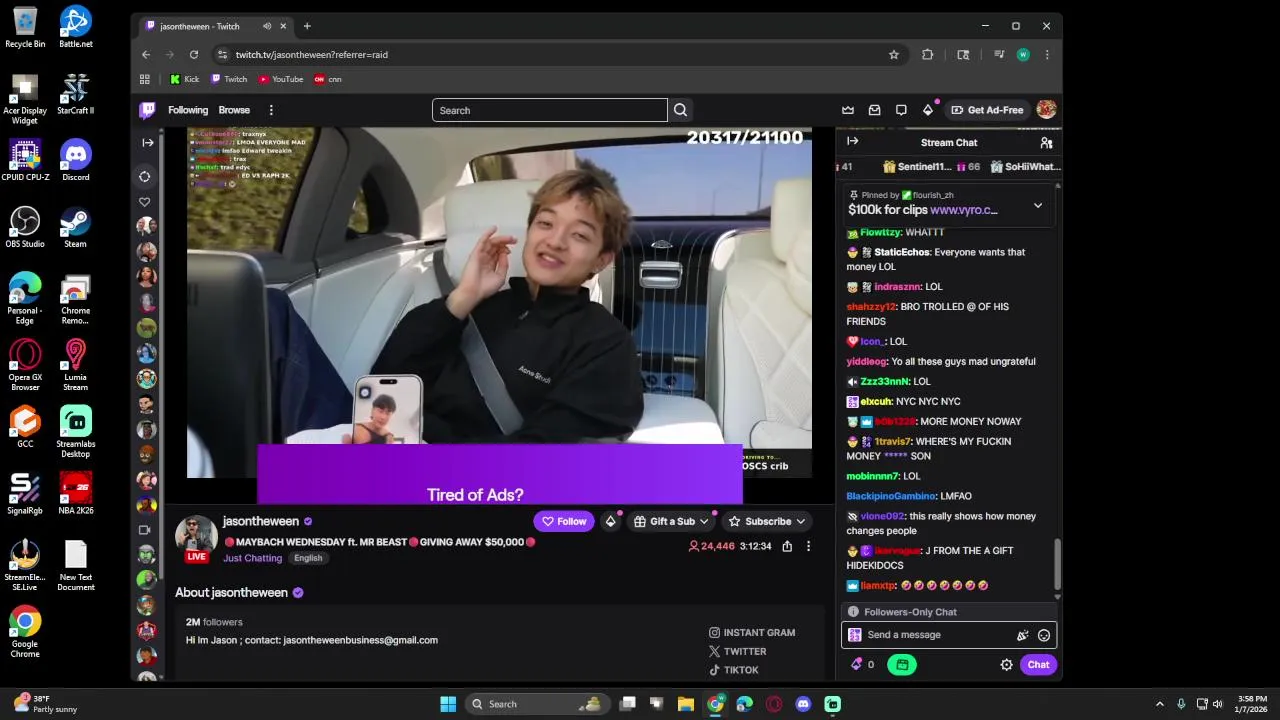Open YouTube bookmark
This screenshot has width=1280, height=720.
(280, 79)
